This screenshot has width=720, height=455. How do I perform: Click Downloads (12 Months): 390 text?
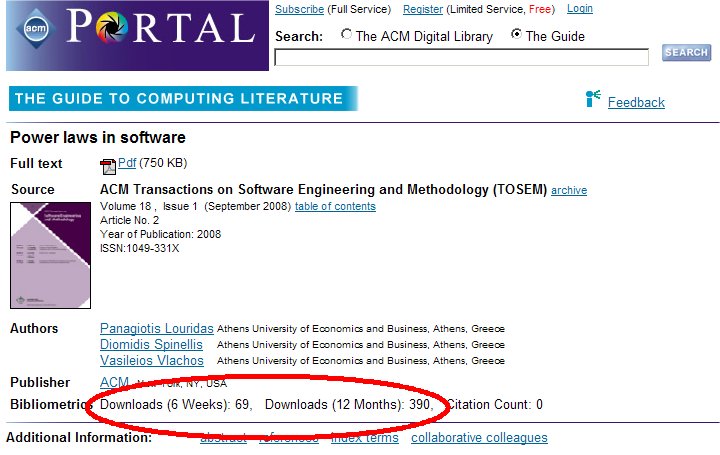tap(348, 404)
